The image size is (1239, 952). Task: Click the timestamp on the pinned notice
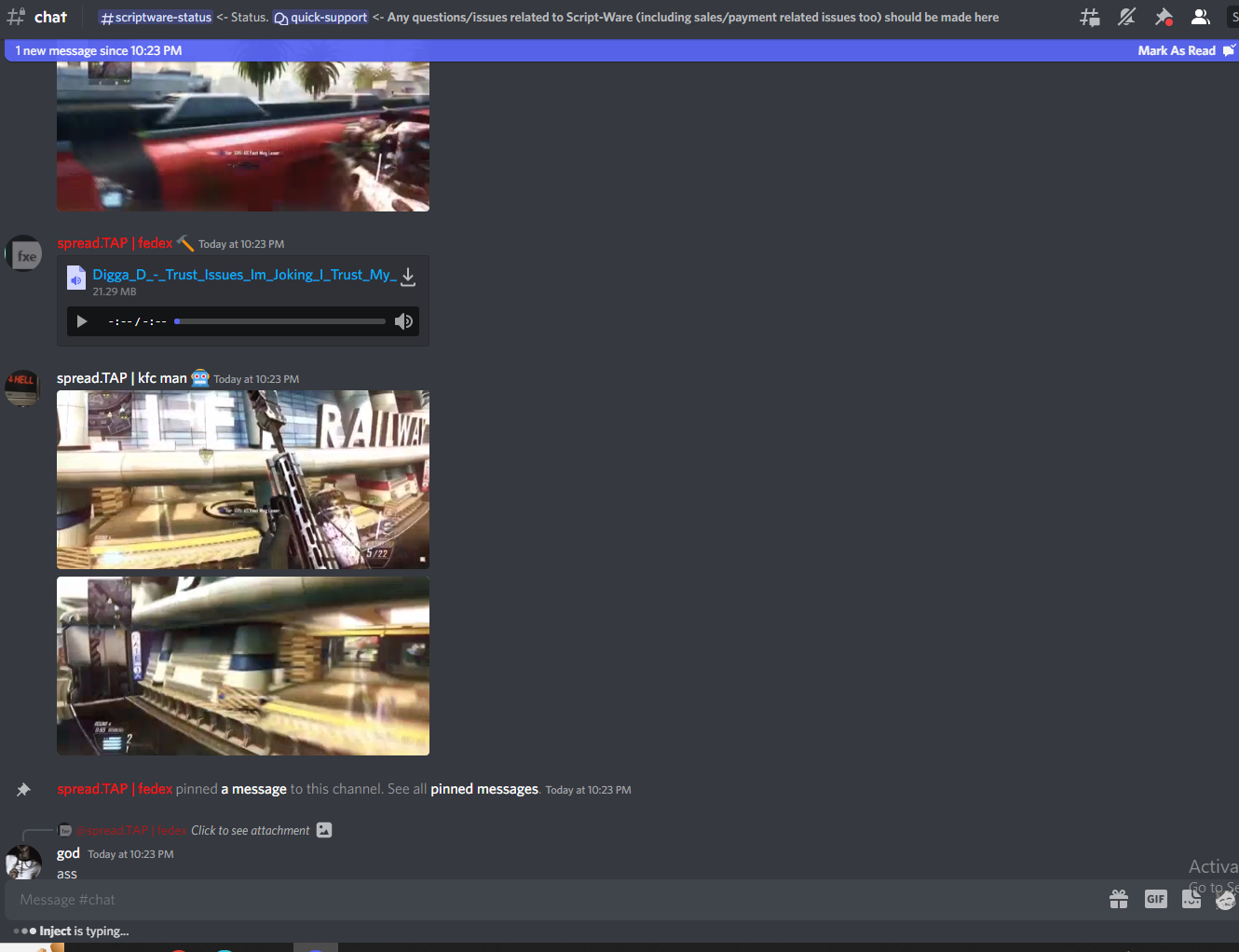(x=589, y=790)
